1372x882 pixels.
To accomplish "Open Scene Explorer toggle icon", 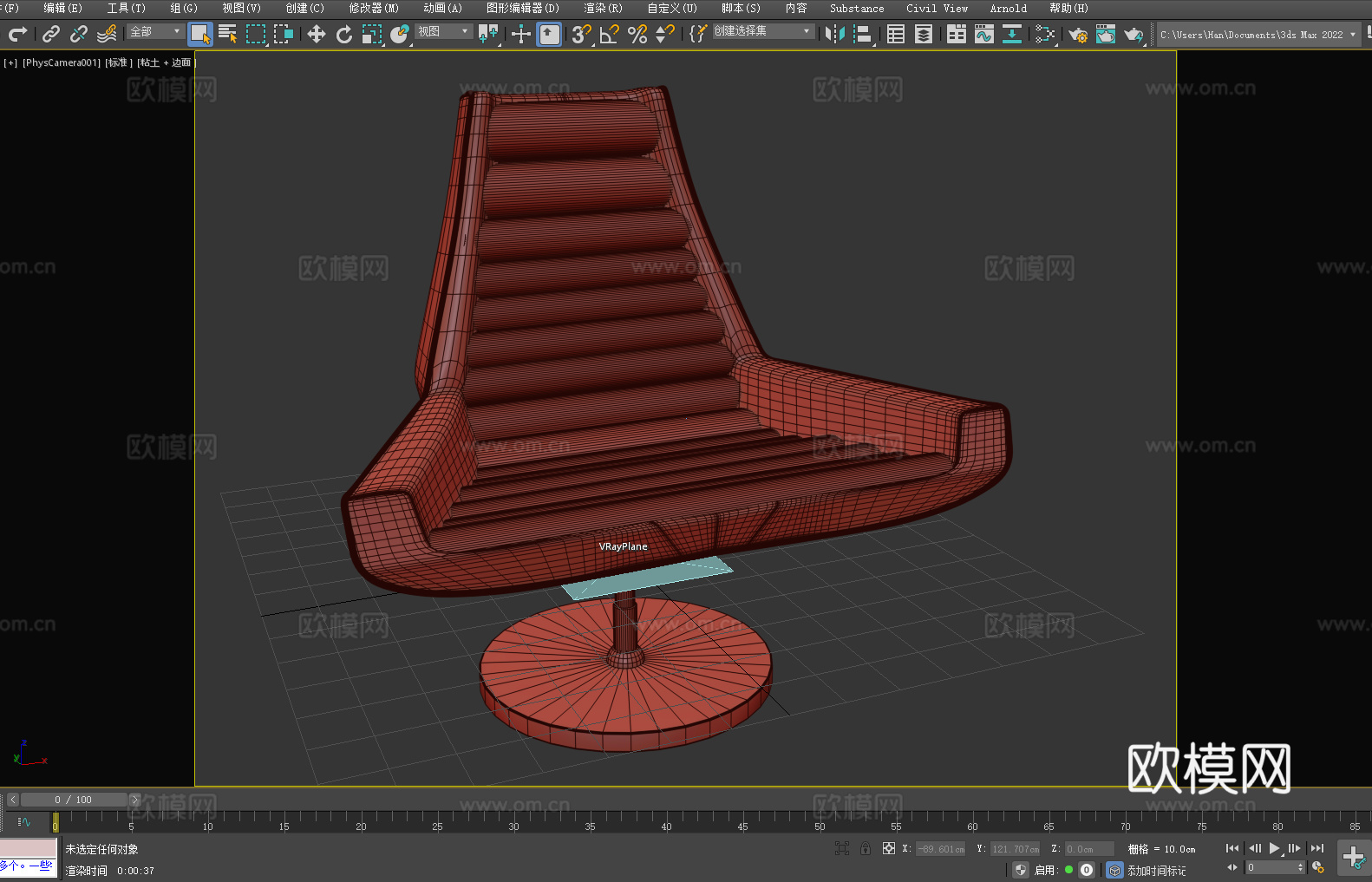I will point(896,34).
